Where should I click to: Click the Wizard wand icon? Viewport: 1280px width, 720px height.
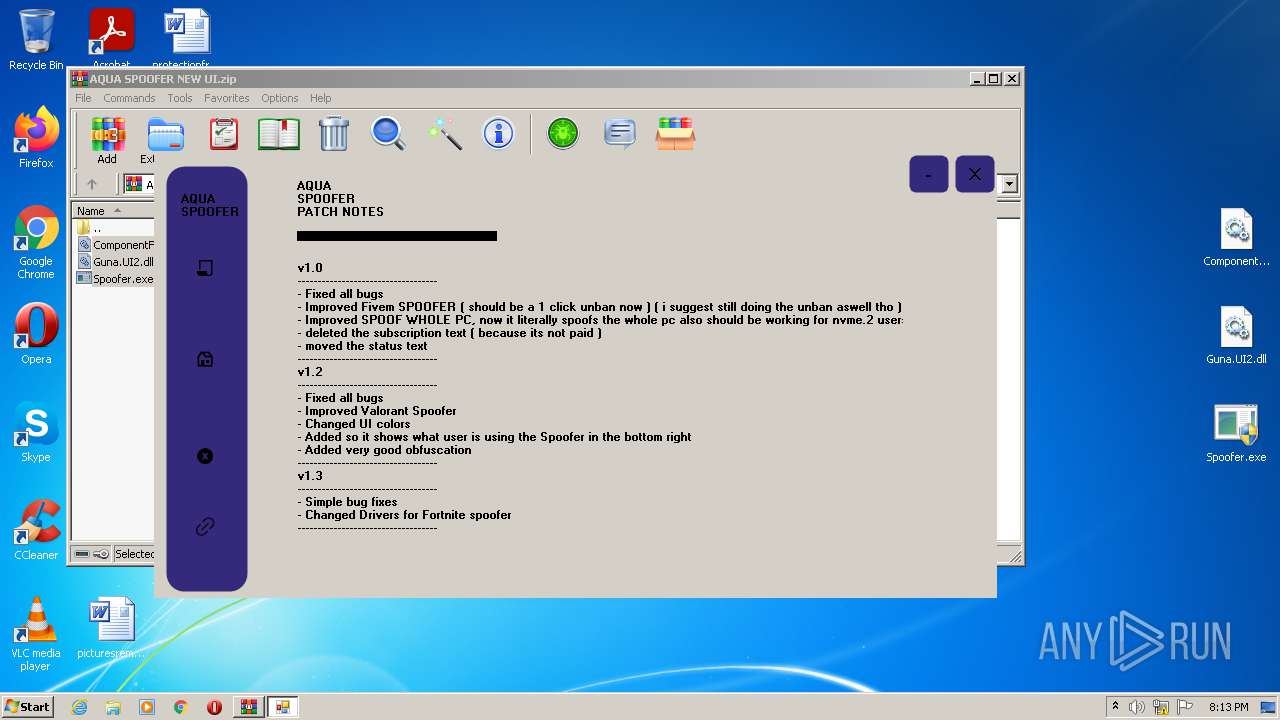pyautogui.click(x=444, y=134)
